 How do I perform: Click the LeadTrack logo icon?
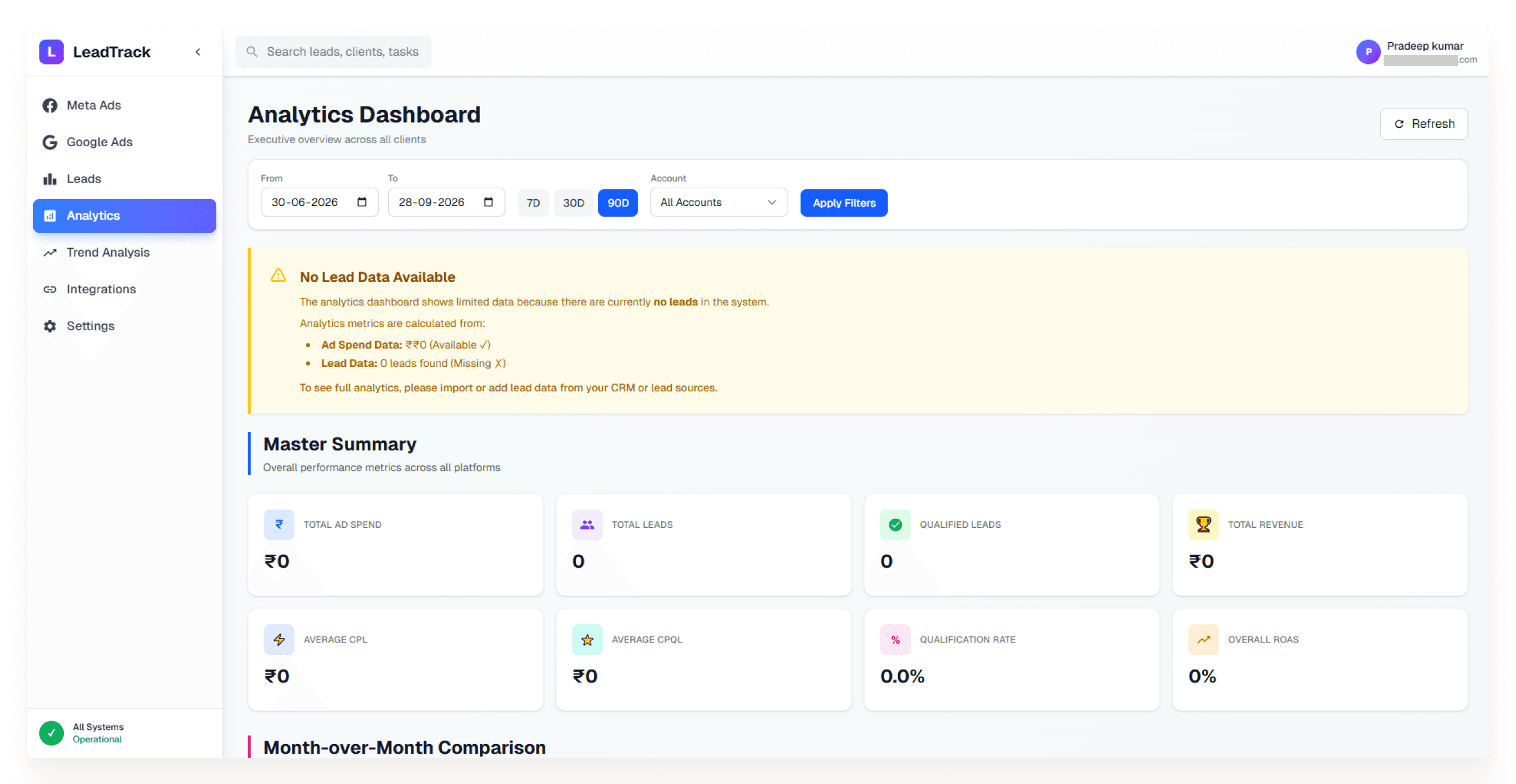(x=51, y=52)
